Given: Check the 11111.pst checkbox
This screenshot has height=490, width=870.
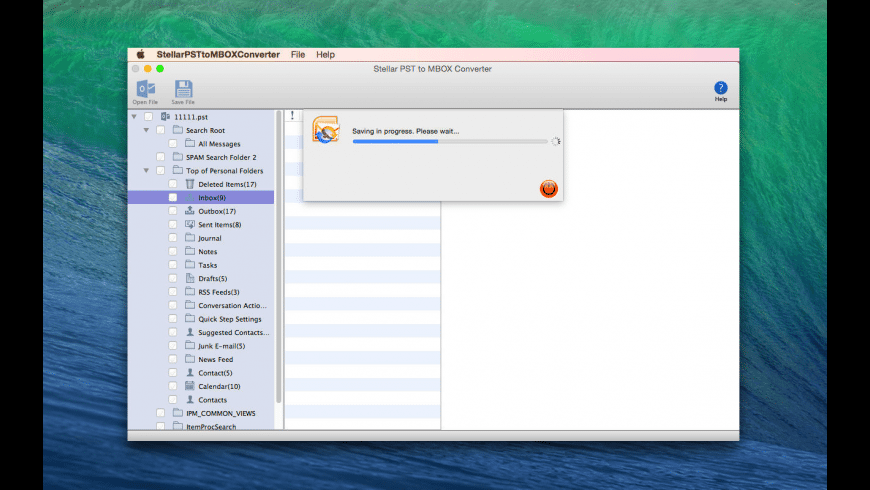Looking at the screenshot, I should (x=148, y=117).
